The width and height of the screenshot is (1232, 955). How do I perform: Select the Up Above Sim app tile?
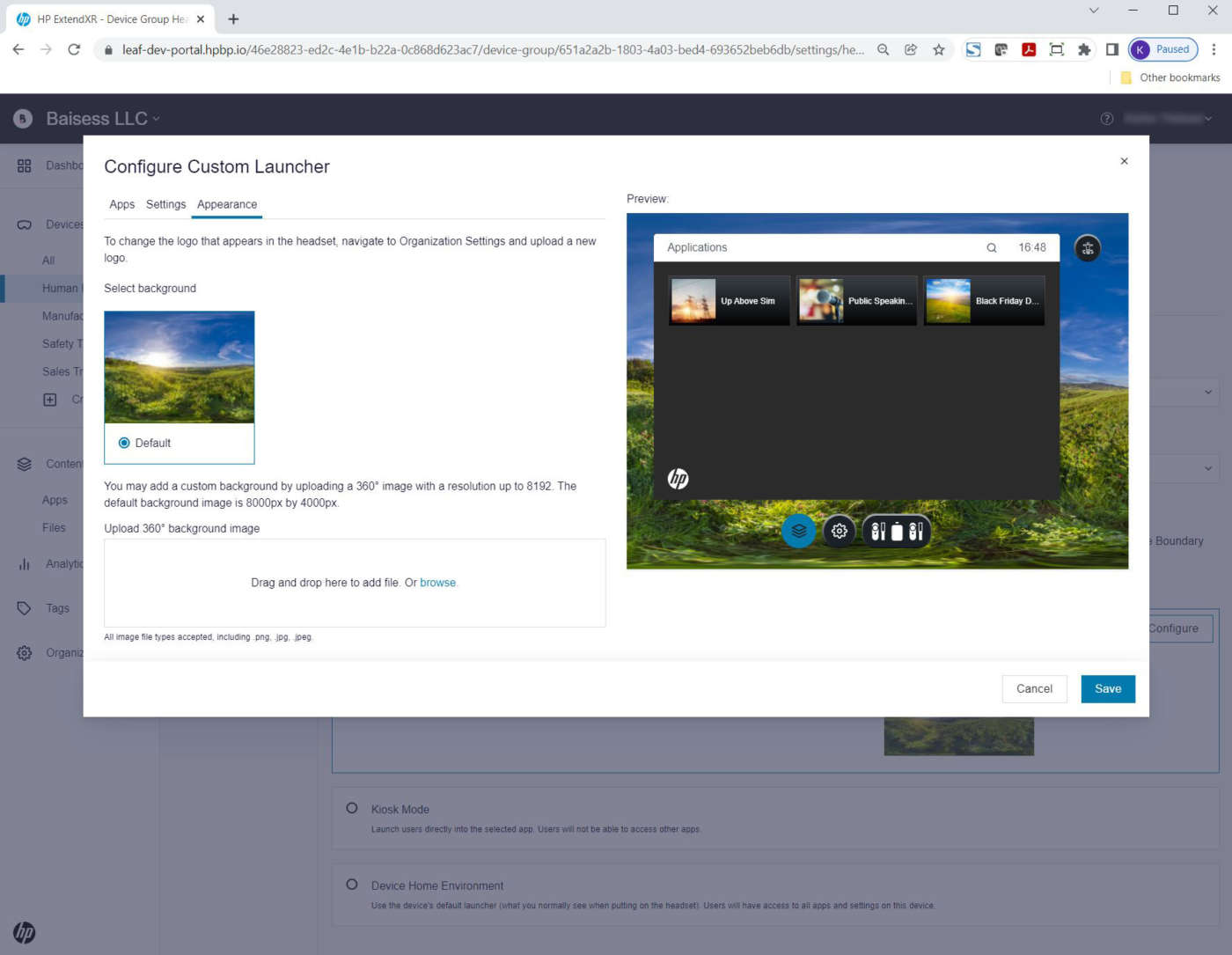point(729,301)
